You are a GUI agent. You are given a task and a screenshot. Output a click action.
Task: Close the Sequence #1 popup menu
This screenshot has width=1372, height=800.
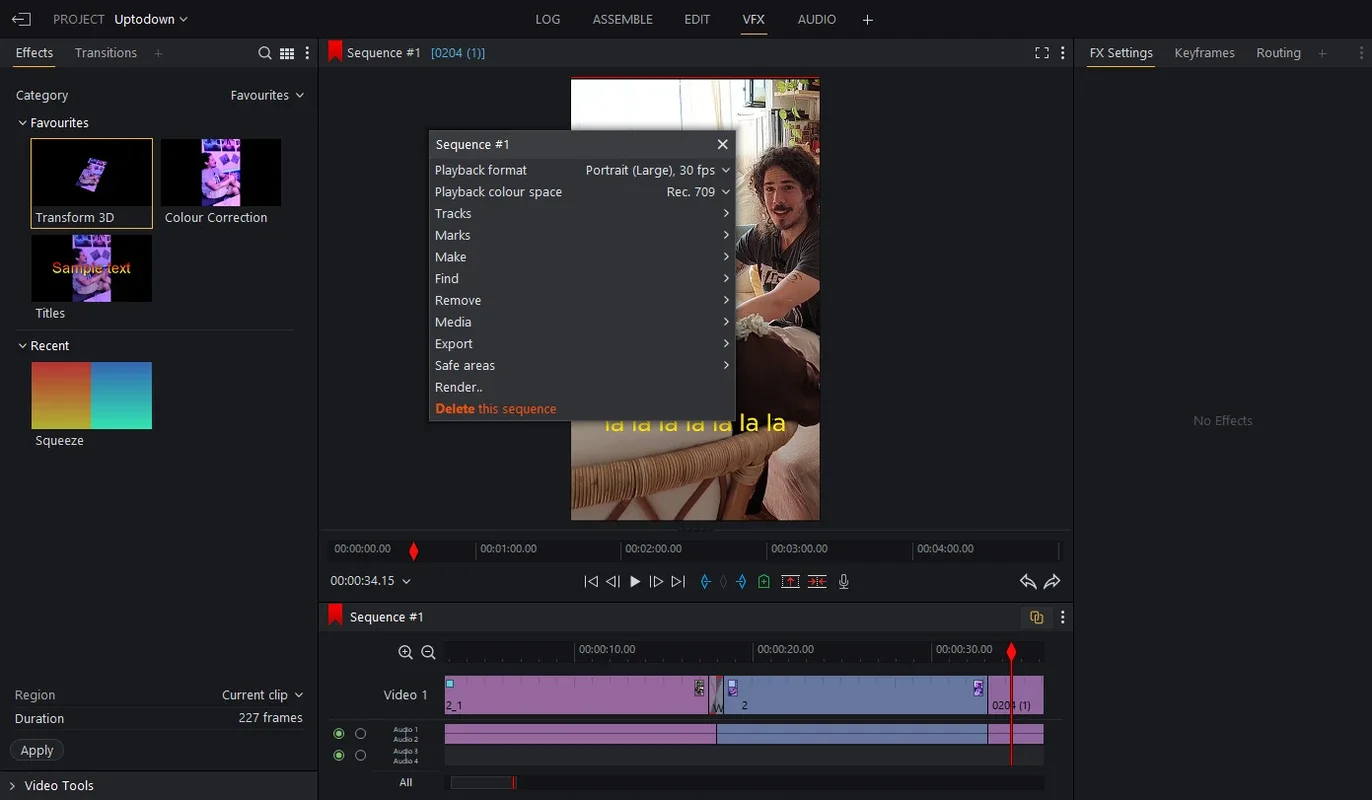[x=722, y=144]
